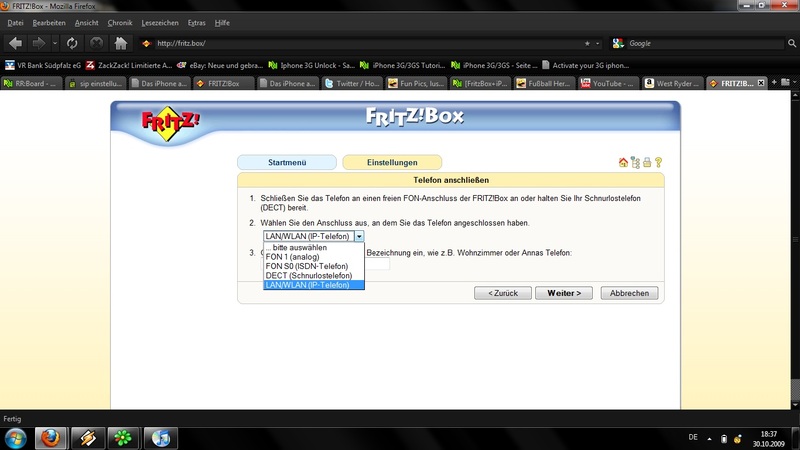
Task: Switch to the YouTube browser tab
Action: (608, 83)
